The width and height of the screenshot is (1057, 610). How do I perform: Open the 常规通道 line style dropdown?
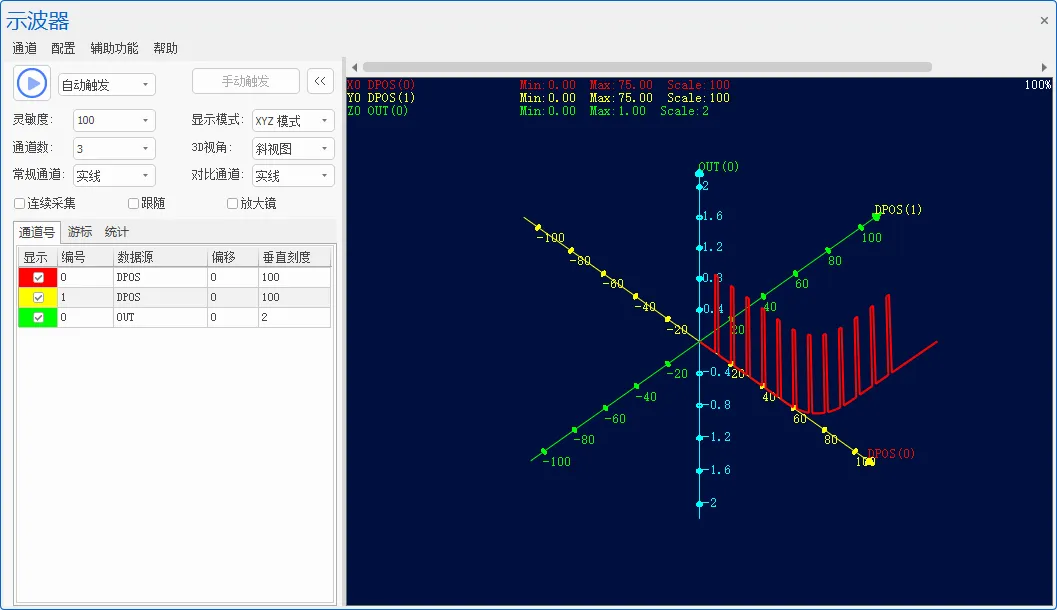tap(114, 176)
